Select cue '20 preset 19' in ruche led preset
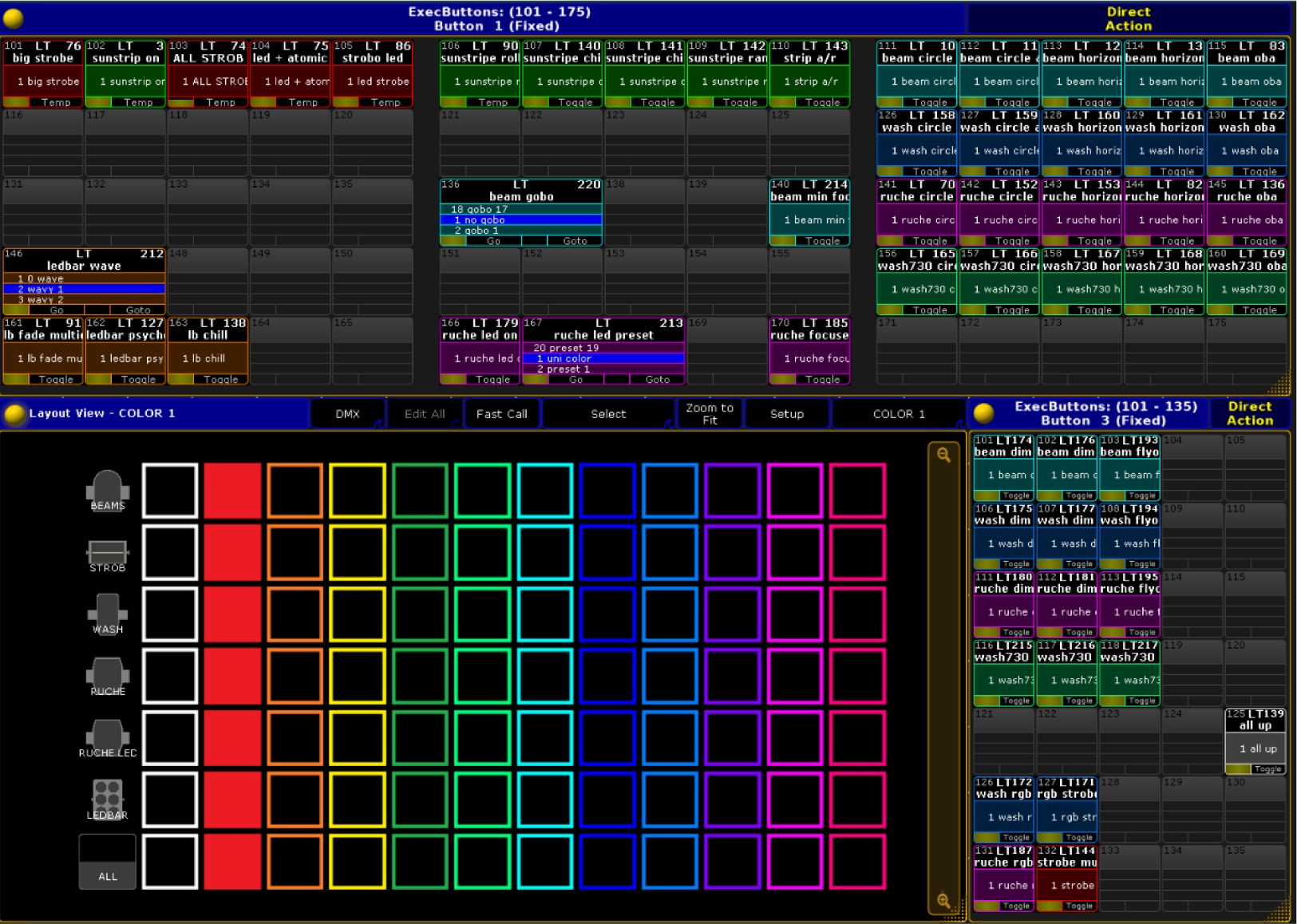 (x=603, y=348)
